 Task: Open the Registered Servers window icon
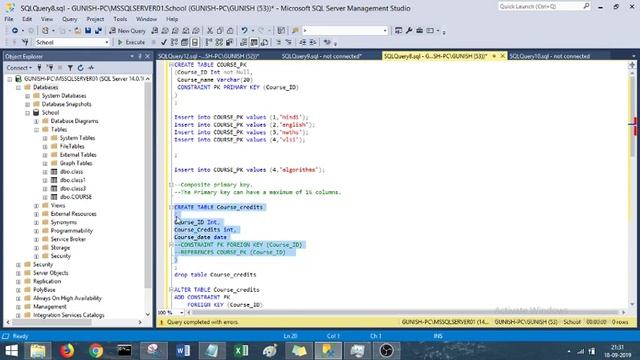(x=398, y=31)
